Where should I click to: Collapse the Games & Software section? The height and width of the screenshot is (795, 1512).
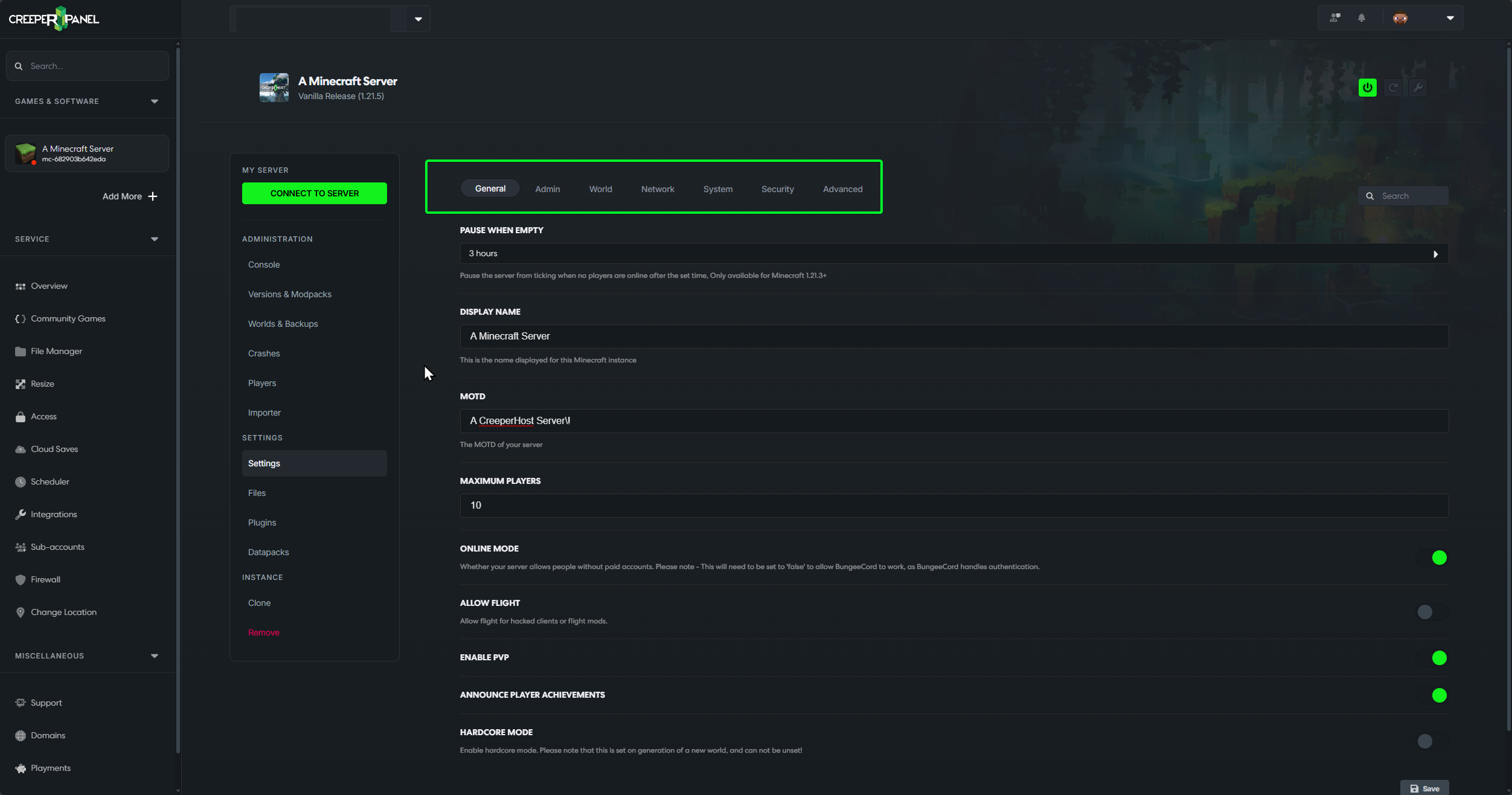coord(154,101)
